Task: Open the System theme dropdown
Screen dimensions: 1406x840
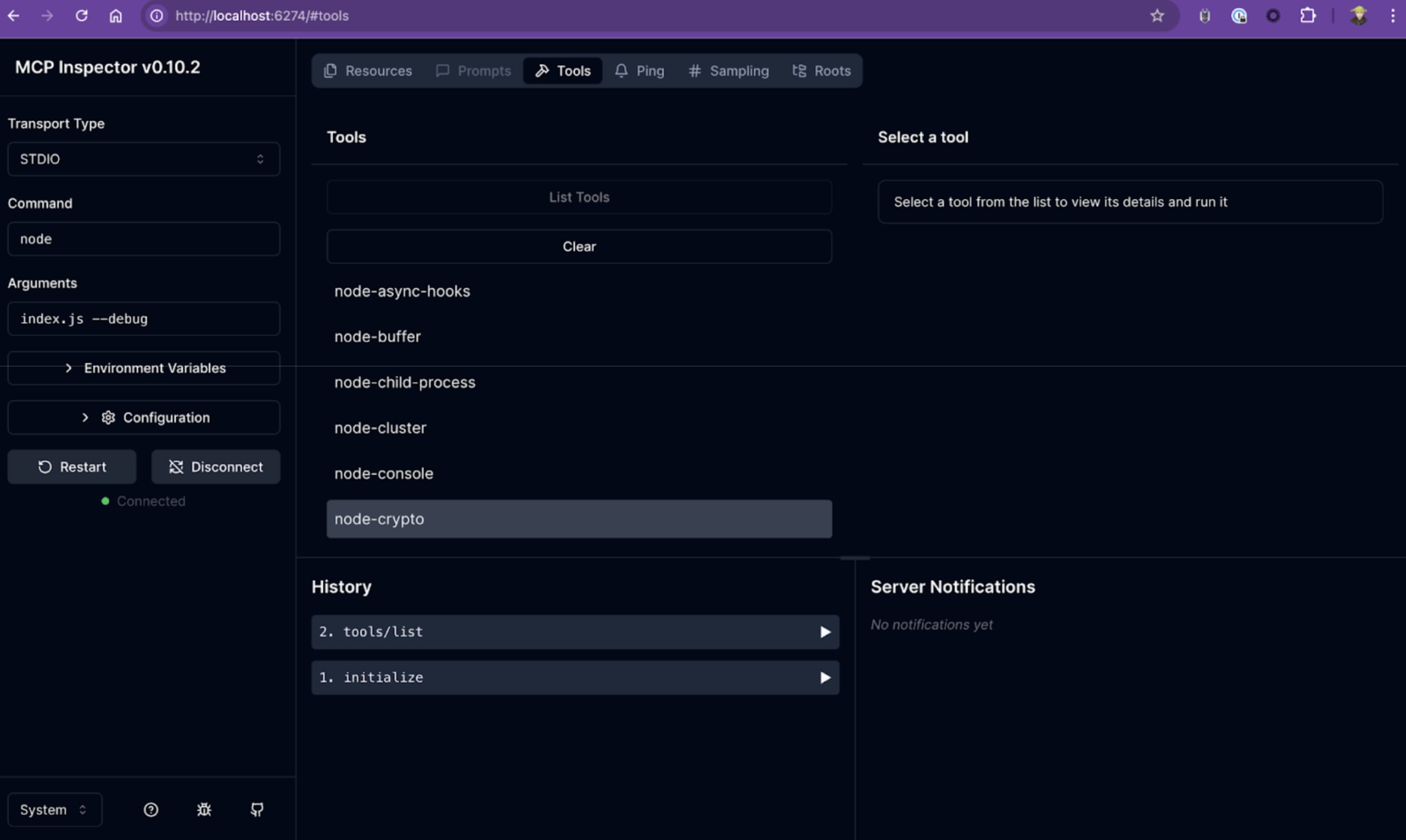Action: (55, 809)
